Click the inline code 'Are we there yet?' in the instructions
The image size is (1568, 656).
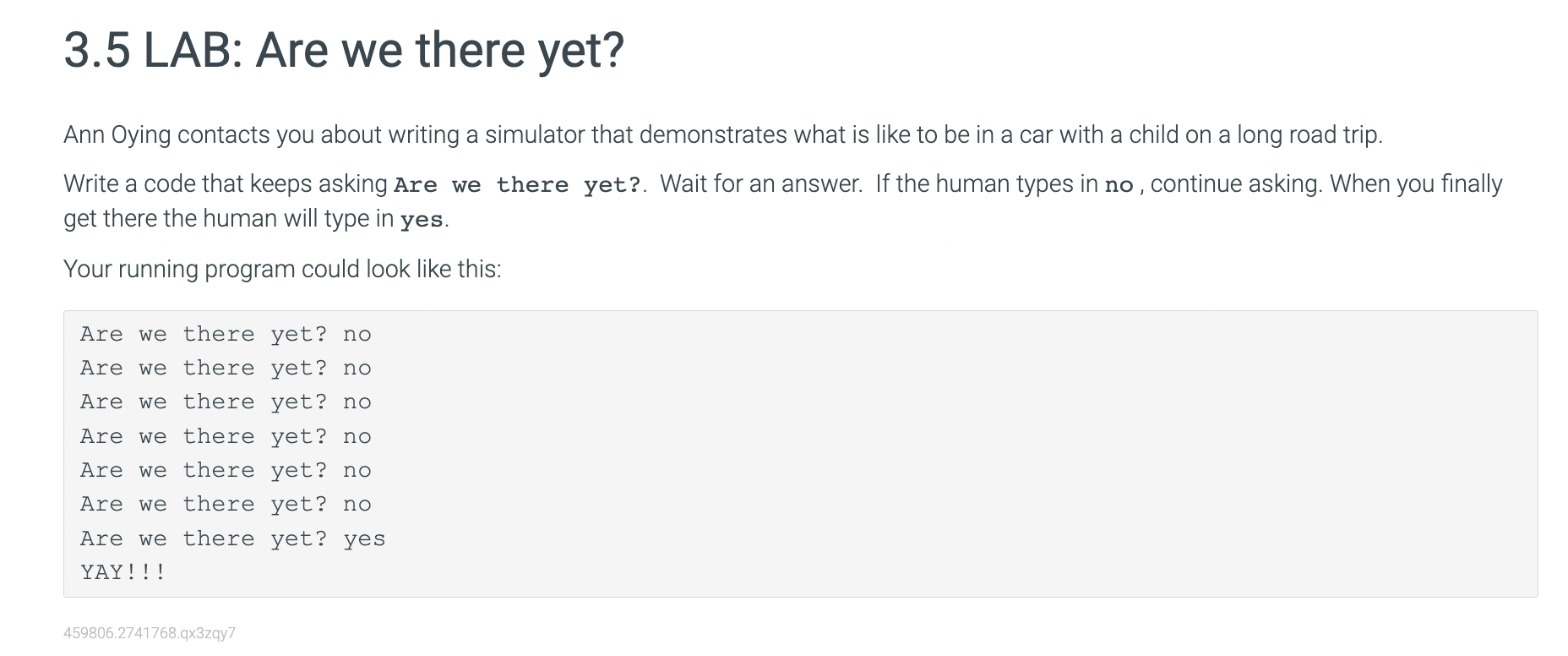coord(518,185)
